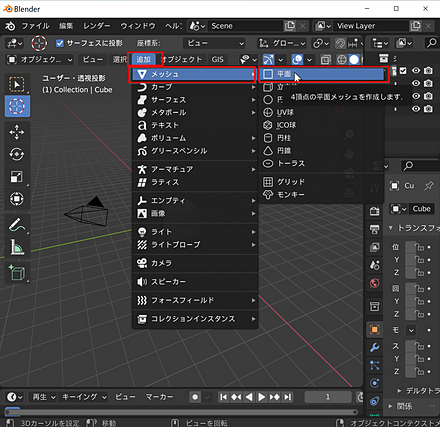Image resolution: width=440 pixels, height=427 pixels.
Task: Open the Output properties printer icon
Action: pos(375,229)
